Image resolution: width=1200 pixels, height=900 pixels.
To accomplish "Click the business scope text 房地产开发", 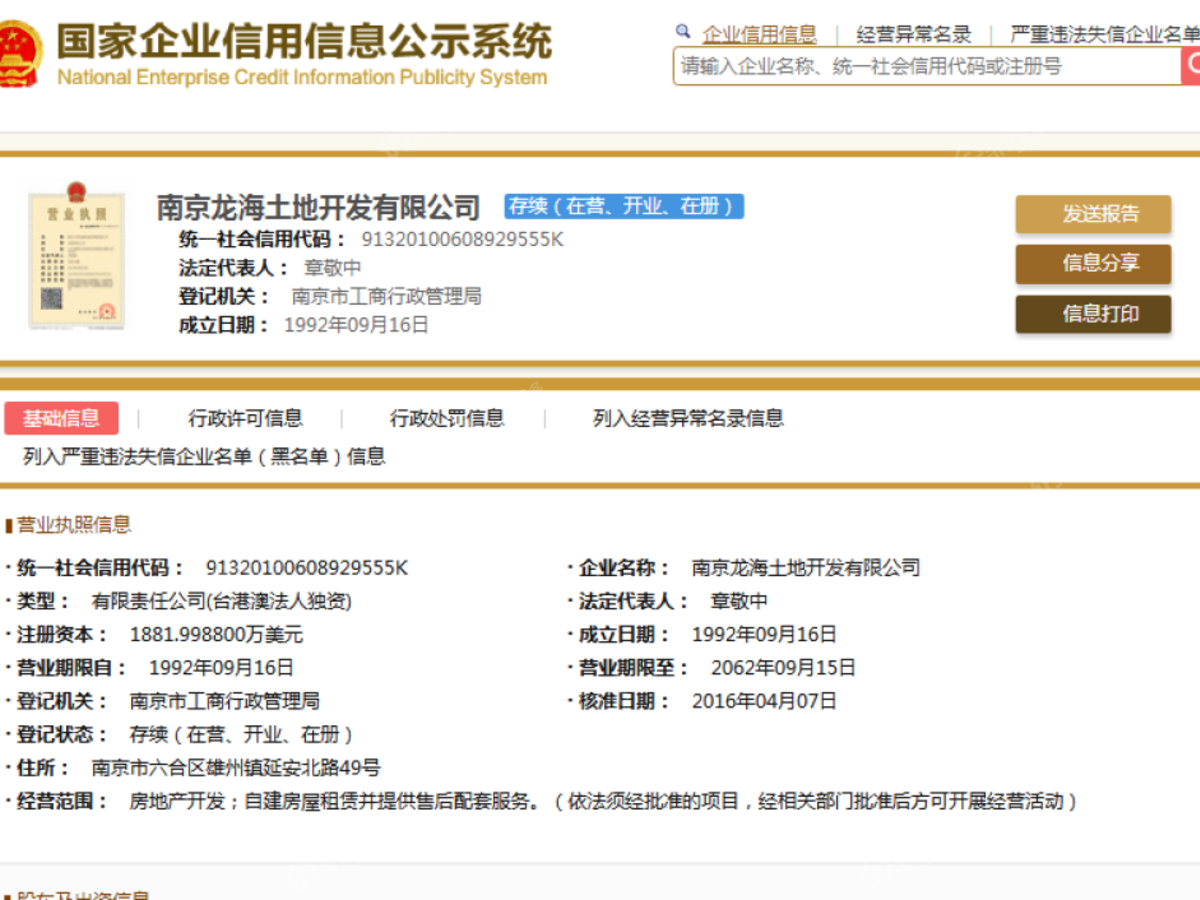I will pyautogui.click(x=177, y=801).
